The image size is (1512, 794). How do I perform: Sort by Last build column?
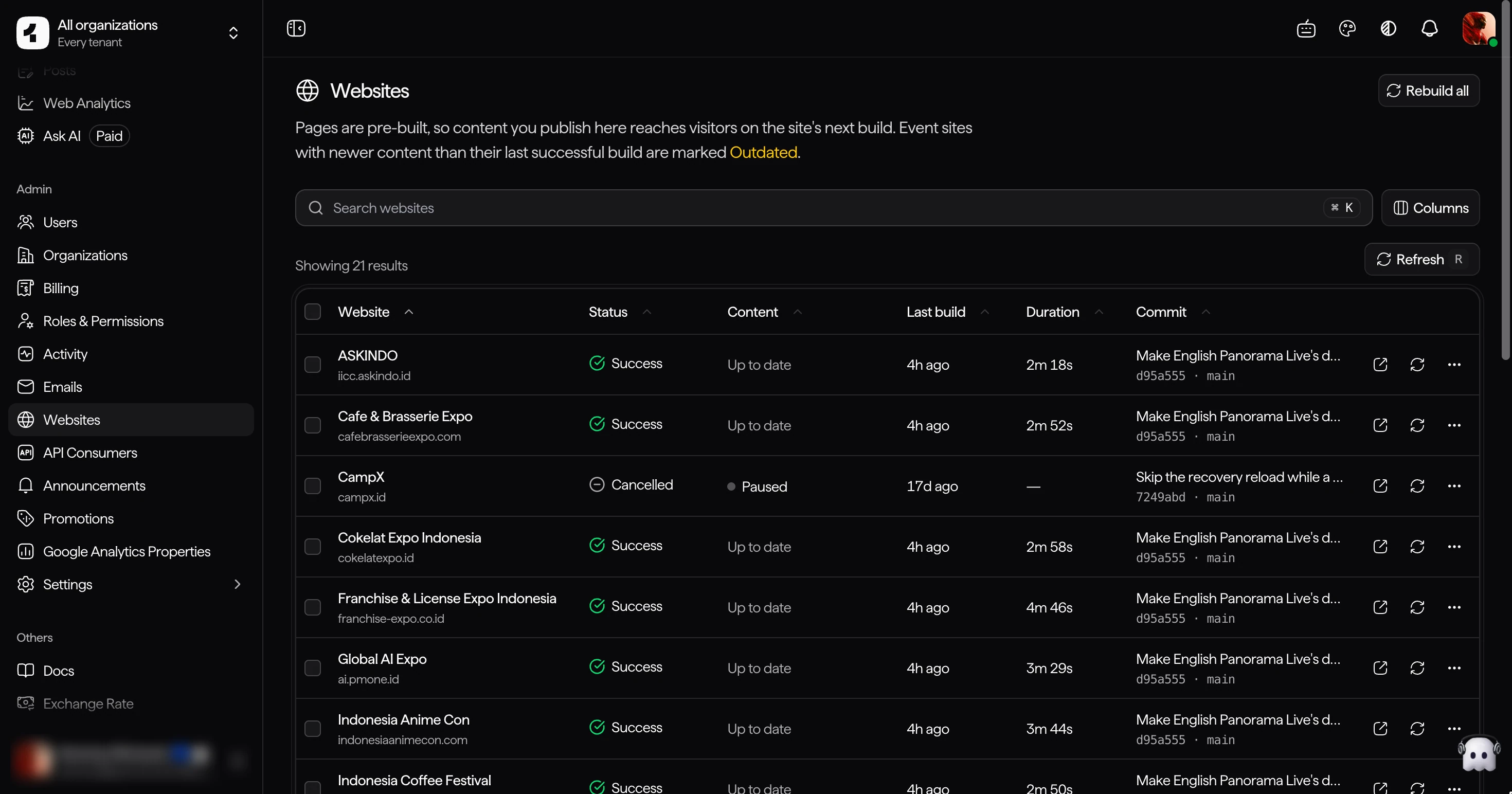947,312
